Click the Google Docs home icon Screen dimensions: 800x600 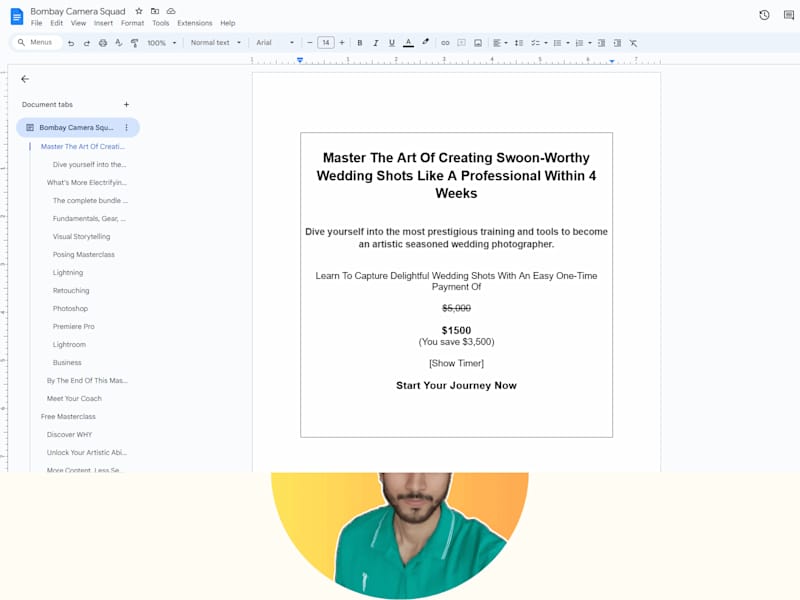(x=17, y=16)
